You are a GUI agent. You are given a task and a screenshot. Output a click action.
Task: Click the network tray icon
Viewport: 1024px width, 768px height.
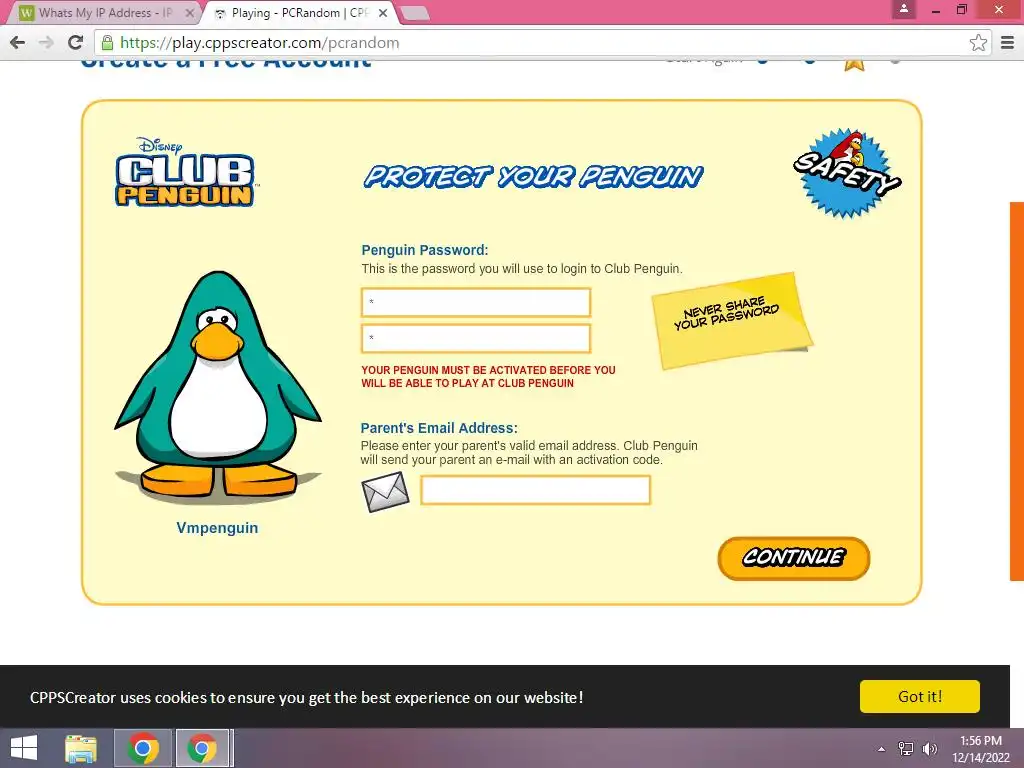906,748
